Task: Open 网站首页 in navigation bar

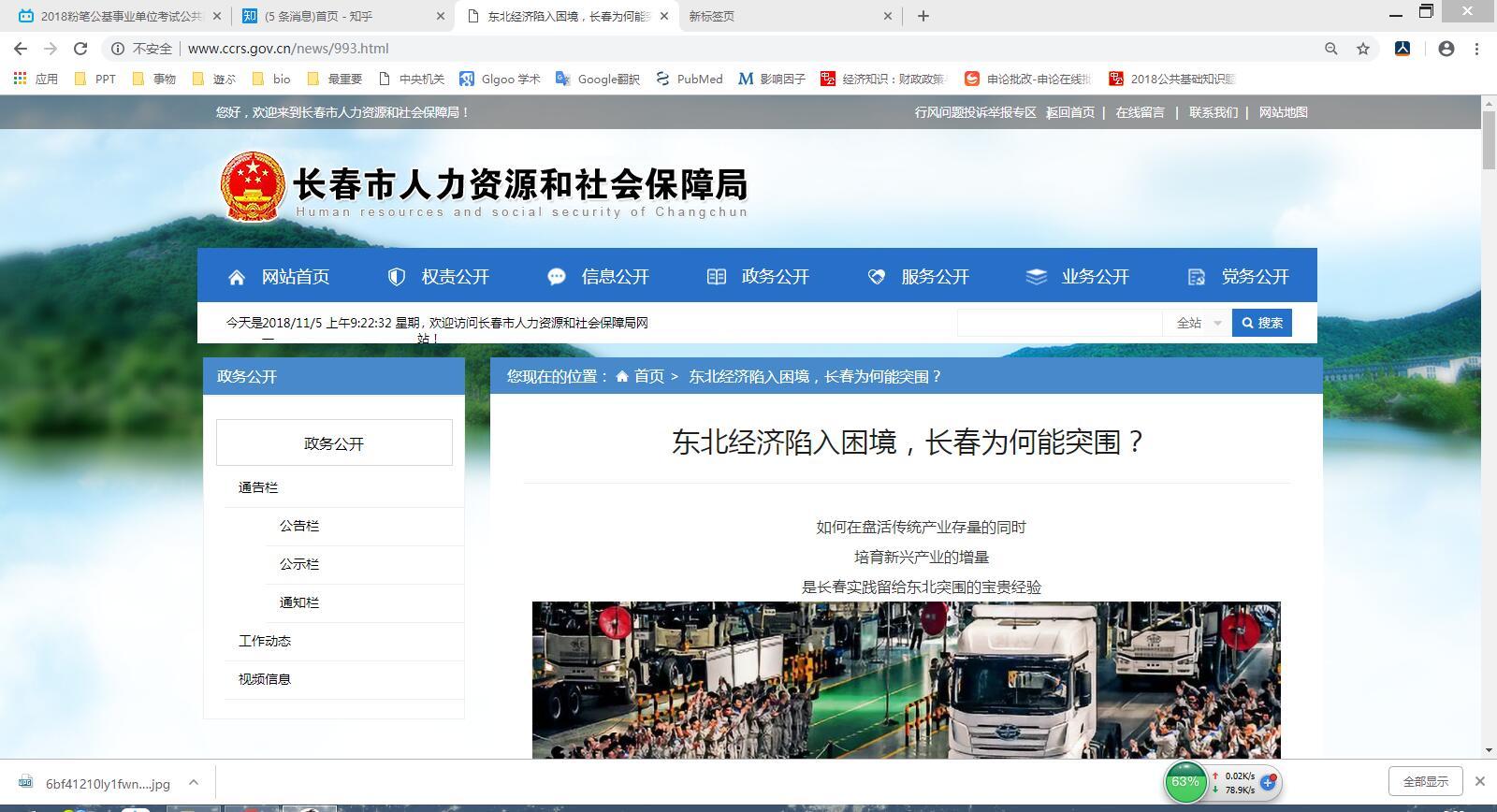Action: pyautogui.click(x=279, y=276)
